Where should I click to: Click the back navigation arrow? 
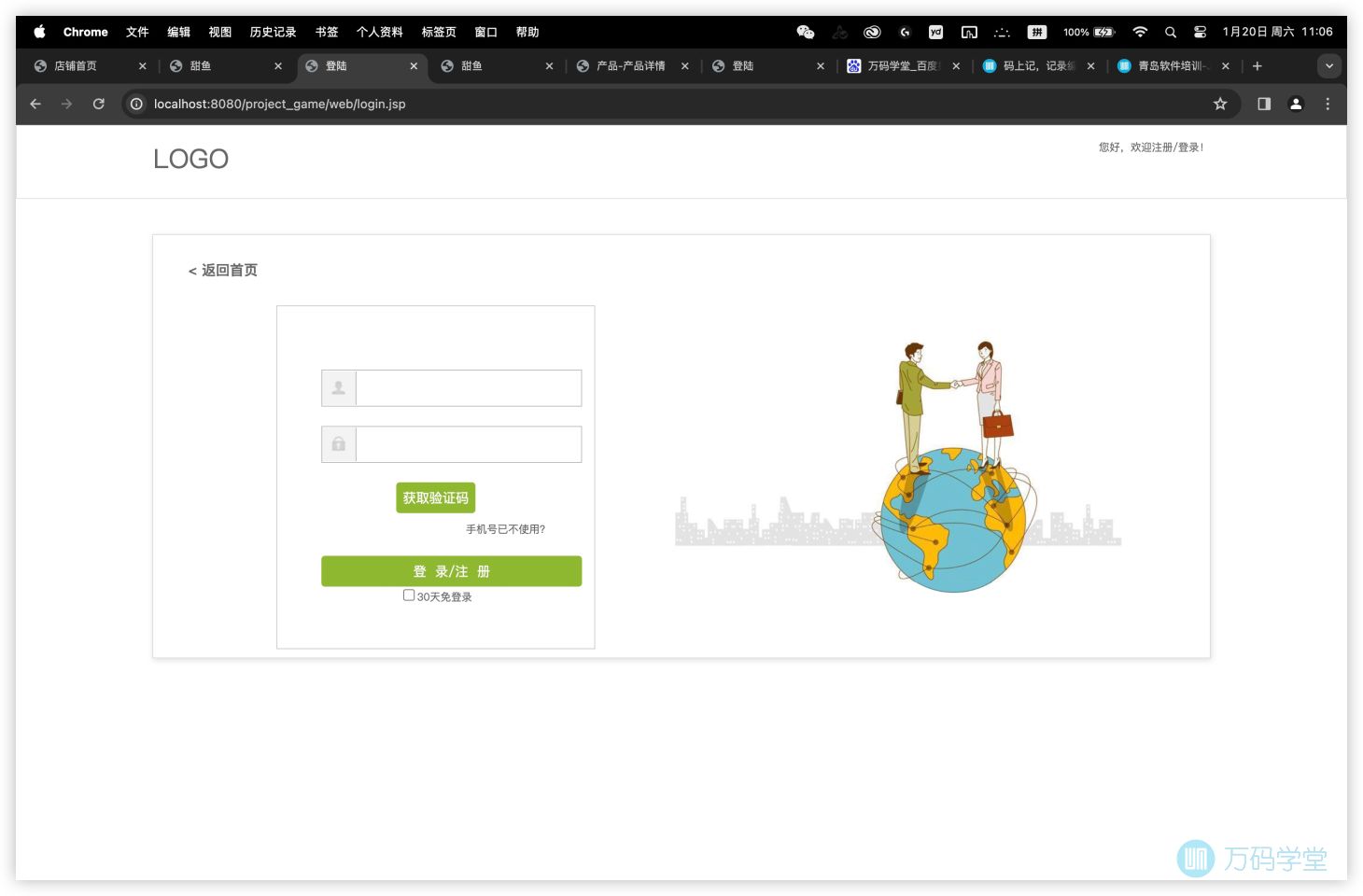(35, 104)
